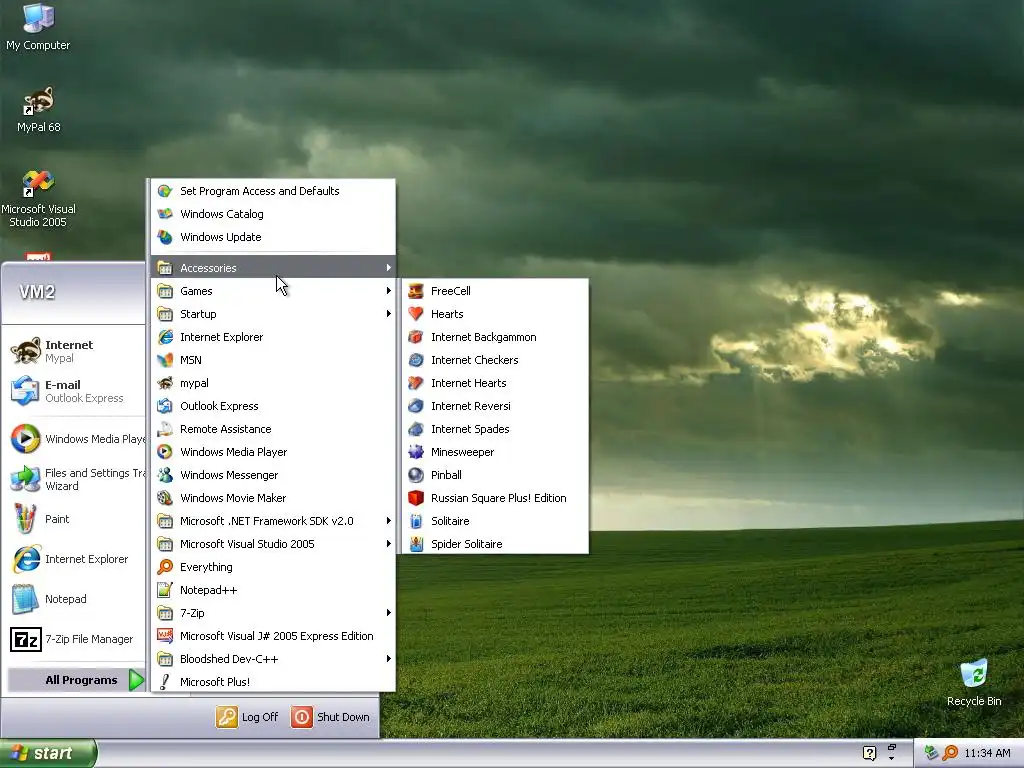Open My Computer desktop icon

click(x=38, y=26)
